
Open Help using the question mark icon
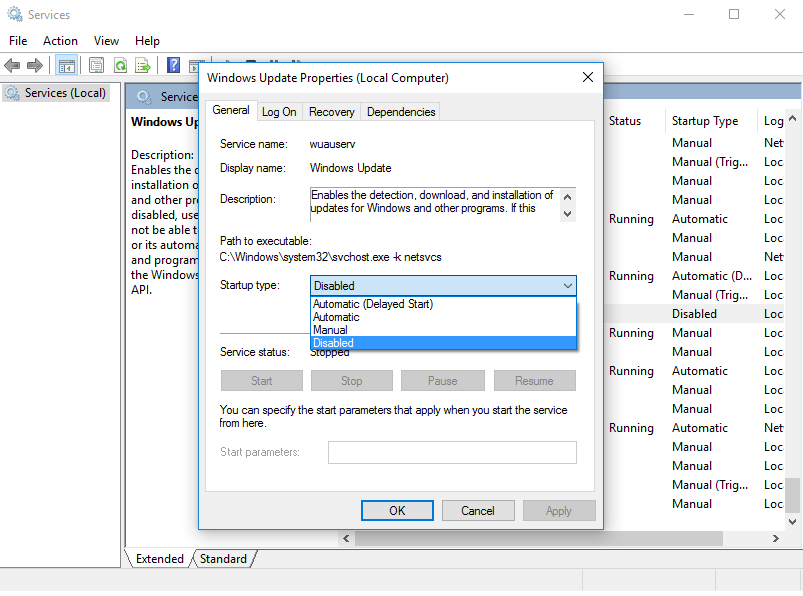(x=172, y=65)
